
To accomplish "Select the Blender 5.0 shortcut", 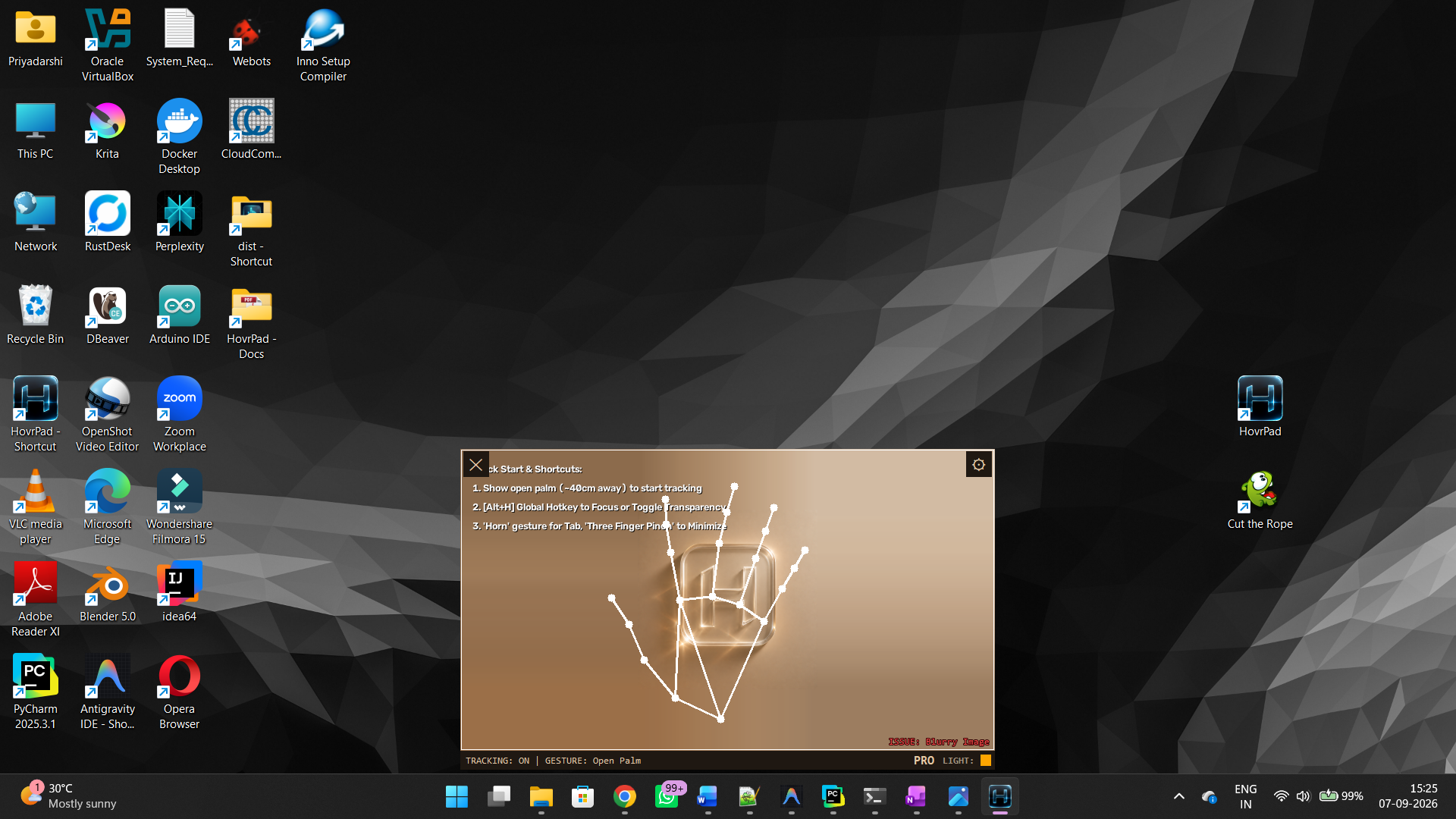I will coord(107,592).
